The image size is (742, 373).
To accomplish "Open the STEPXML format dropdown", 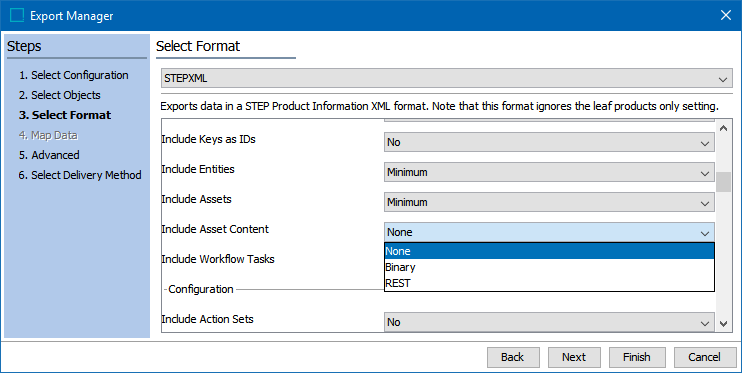I will [x=447, y=79].
